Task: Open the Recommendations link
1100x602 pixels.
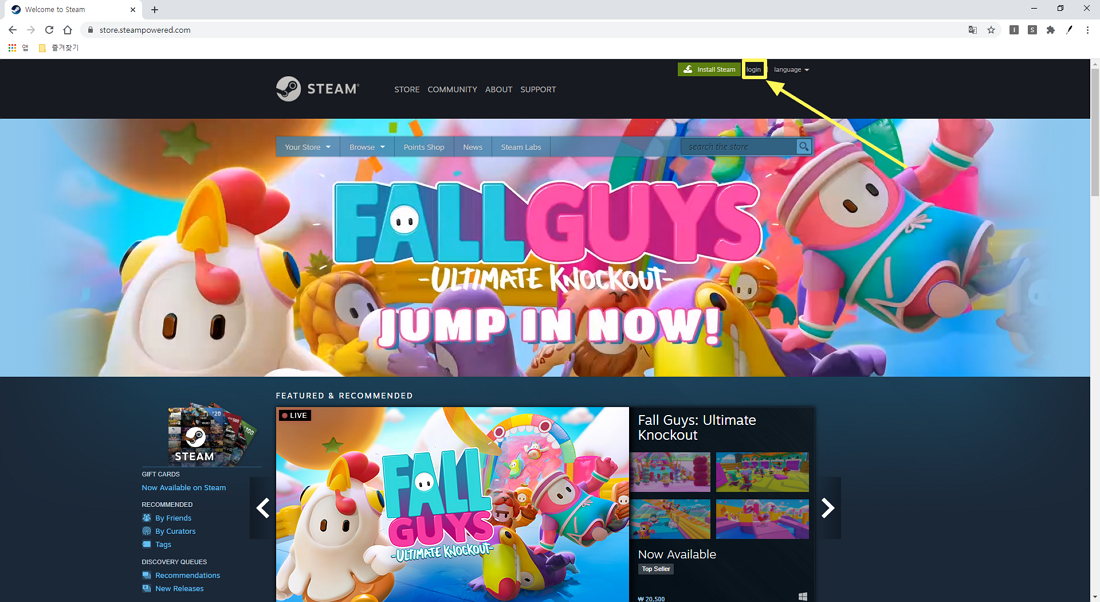Action: click(187, 575)
